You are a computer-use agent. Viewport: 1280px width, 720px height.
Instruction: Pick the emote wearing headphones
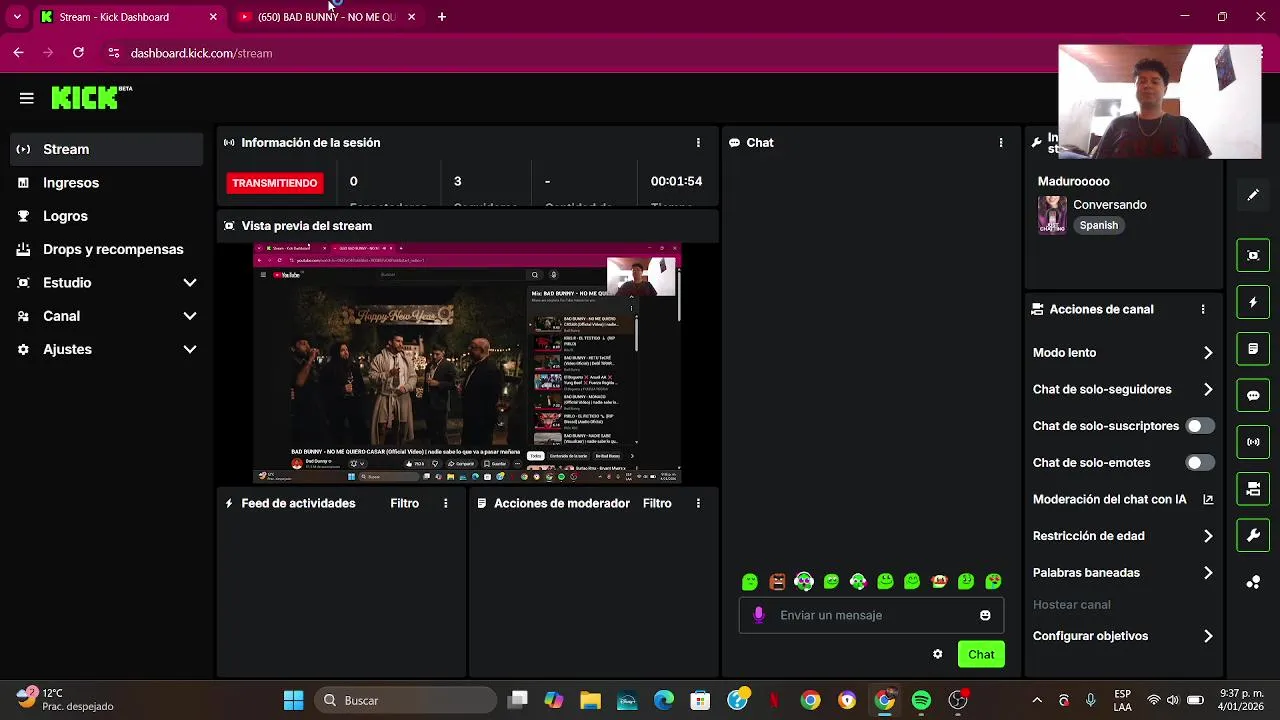tap(804, 581)
